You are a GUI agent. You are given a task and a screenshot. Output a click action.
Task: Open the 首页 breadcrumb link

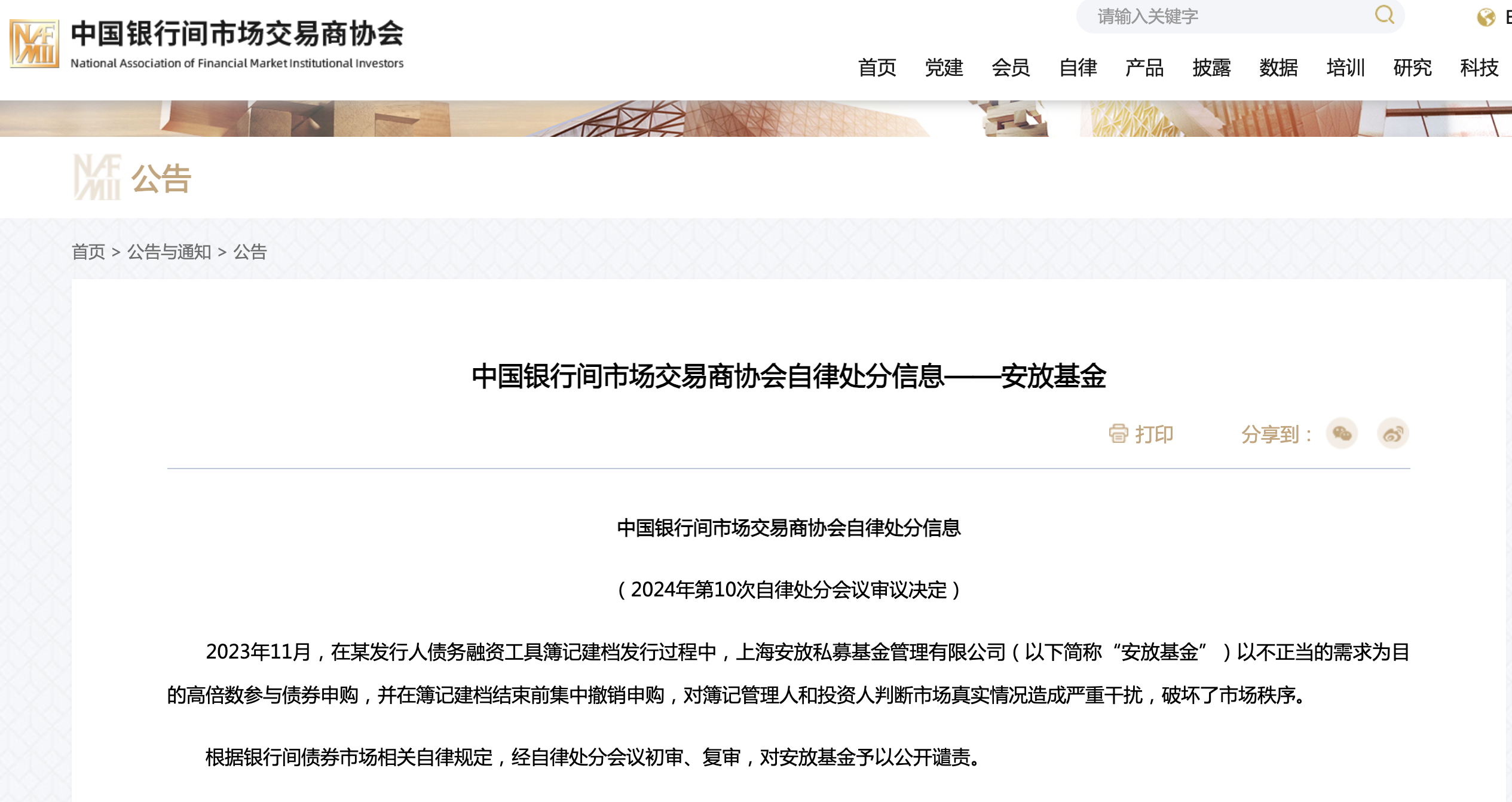point(87,253)
